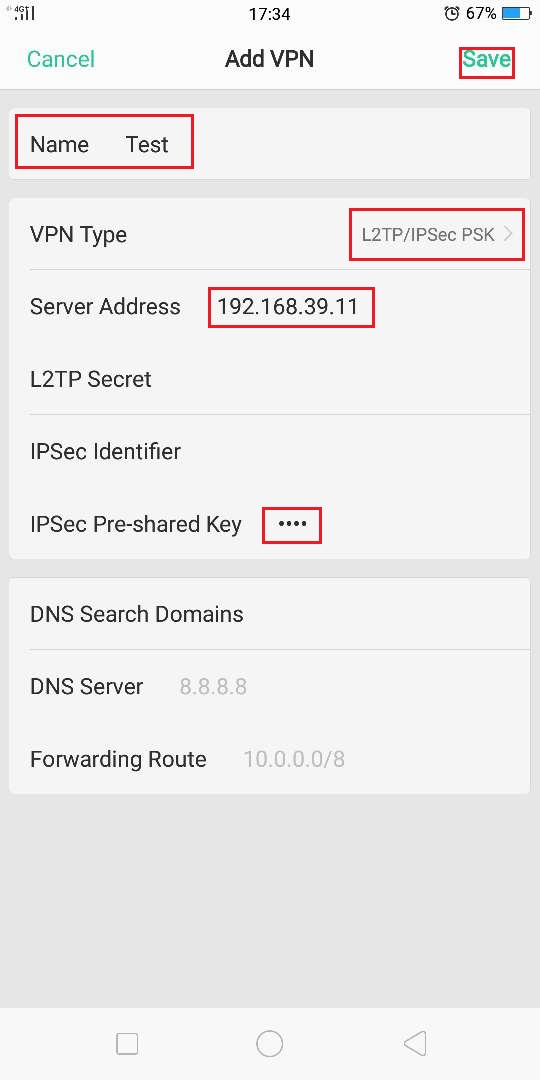The width and height of the screenshot is (540, 1080).
Task: Open the VPN Type selector
Action: coord(270,234)
